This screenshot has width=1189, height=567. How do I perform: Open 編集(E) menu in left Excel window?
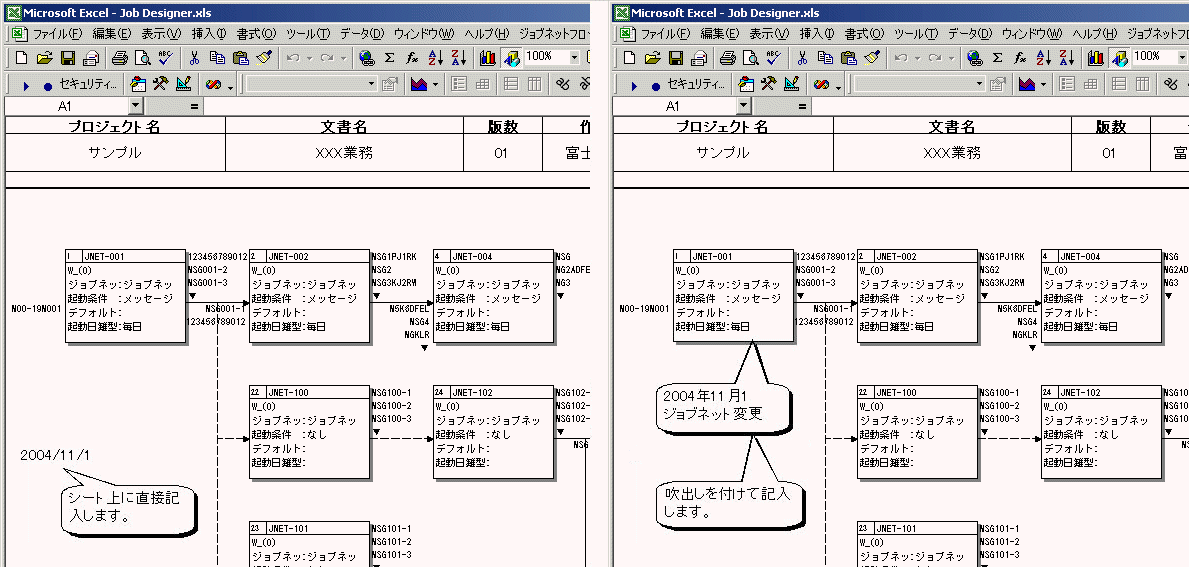click(112, 34)
